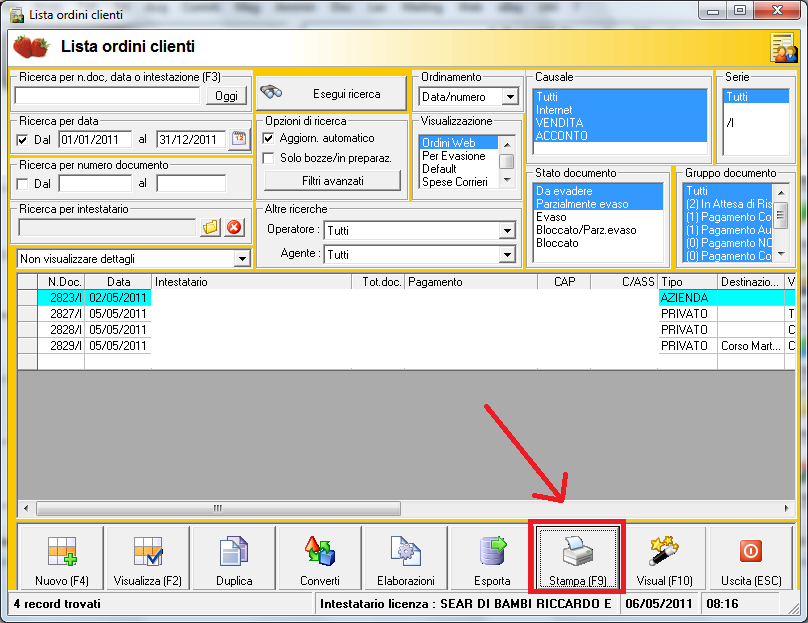
Task: Click Gruppo documento list down arrow
Action: (781, 254)
